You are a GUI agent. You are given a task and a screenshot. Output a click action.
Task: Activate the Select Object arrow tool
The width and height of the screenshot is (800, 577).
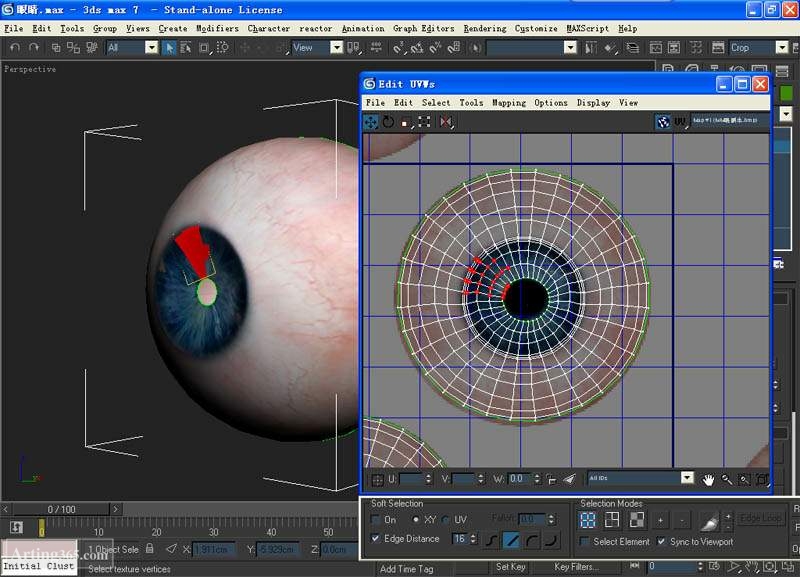pyautogui.click(x=168, y=47)
